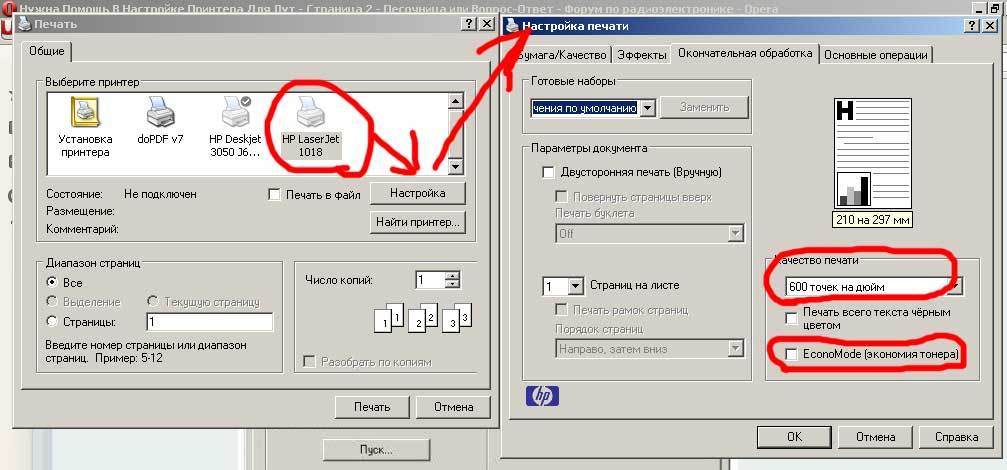The height and width of the screenshot is (470, 1007).
Task: Click the help question mark in Настройка печати
Action: (972, 26)
